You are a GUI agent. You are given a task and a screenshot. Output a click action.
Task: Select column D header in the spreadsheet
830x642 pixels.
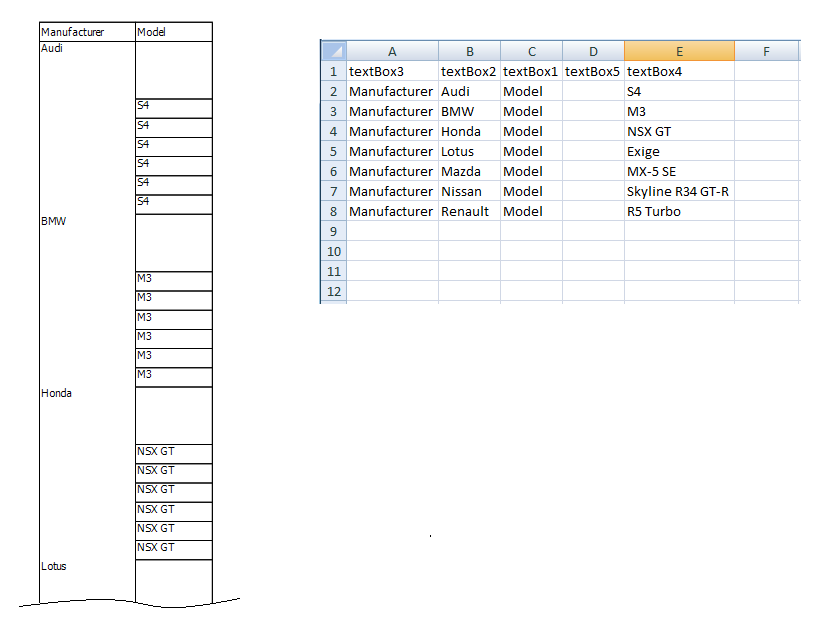click(593, 51)
